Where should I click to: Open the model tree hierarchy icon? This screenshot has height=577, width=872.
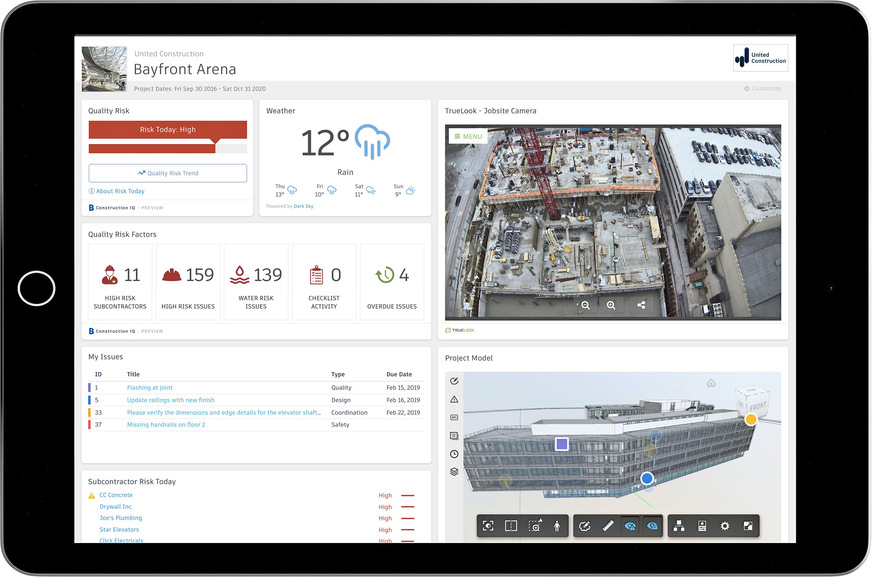(x=679, y=526)
